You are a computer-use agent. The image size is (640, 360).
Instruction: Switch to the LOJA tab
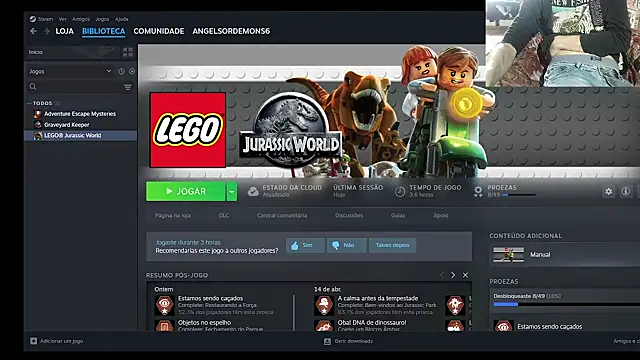pos(64,31)
